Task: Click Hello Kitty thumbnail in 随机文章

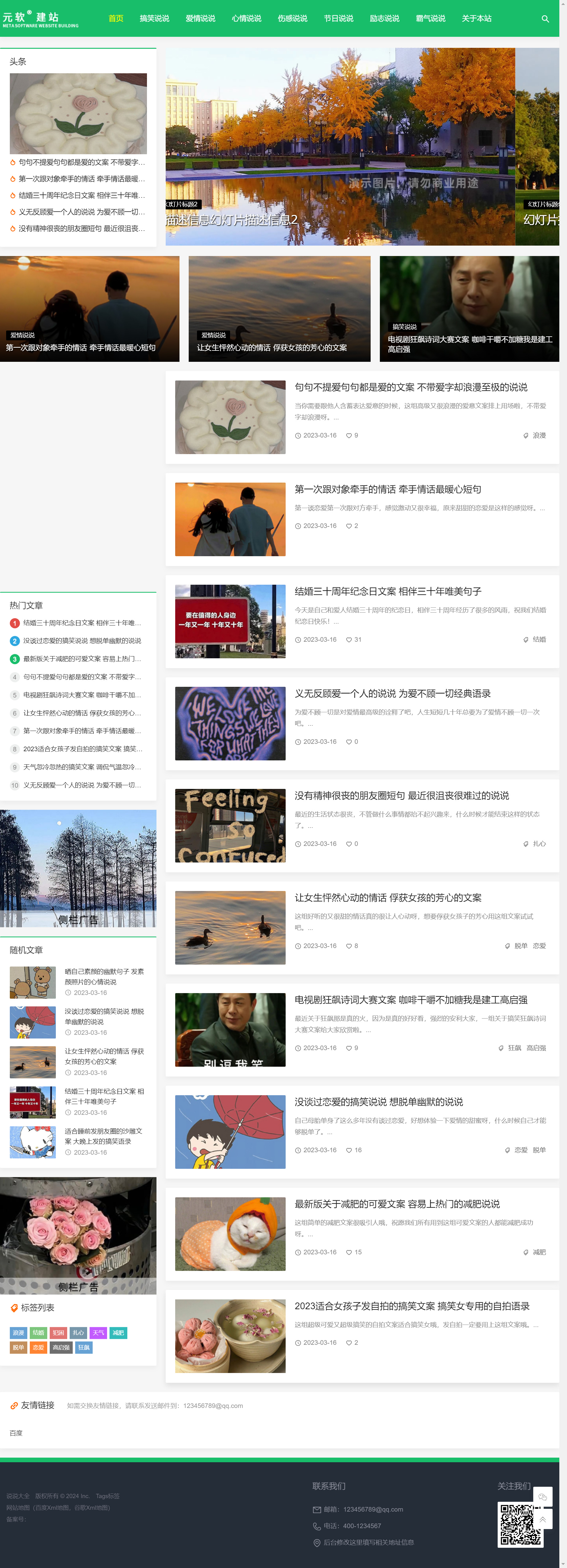Action: point(33,1142)
